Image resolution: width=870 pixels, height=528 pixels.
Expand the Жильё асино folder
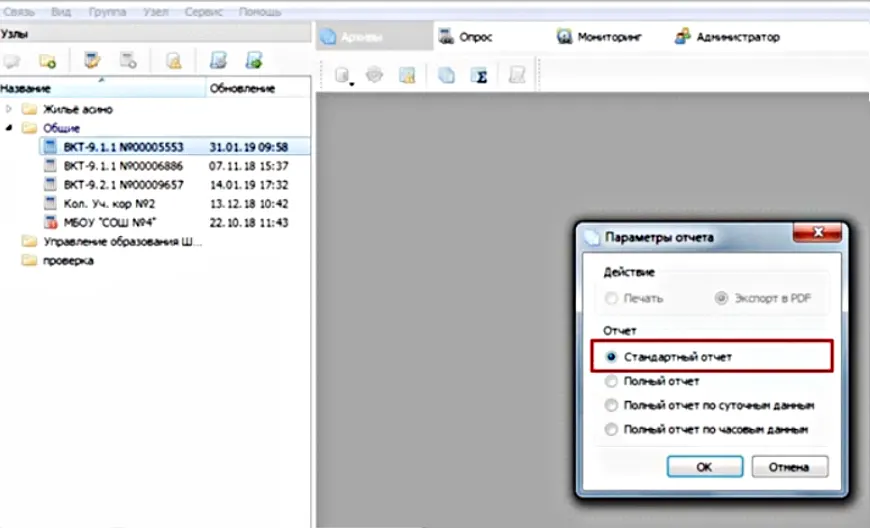9,109
